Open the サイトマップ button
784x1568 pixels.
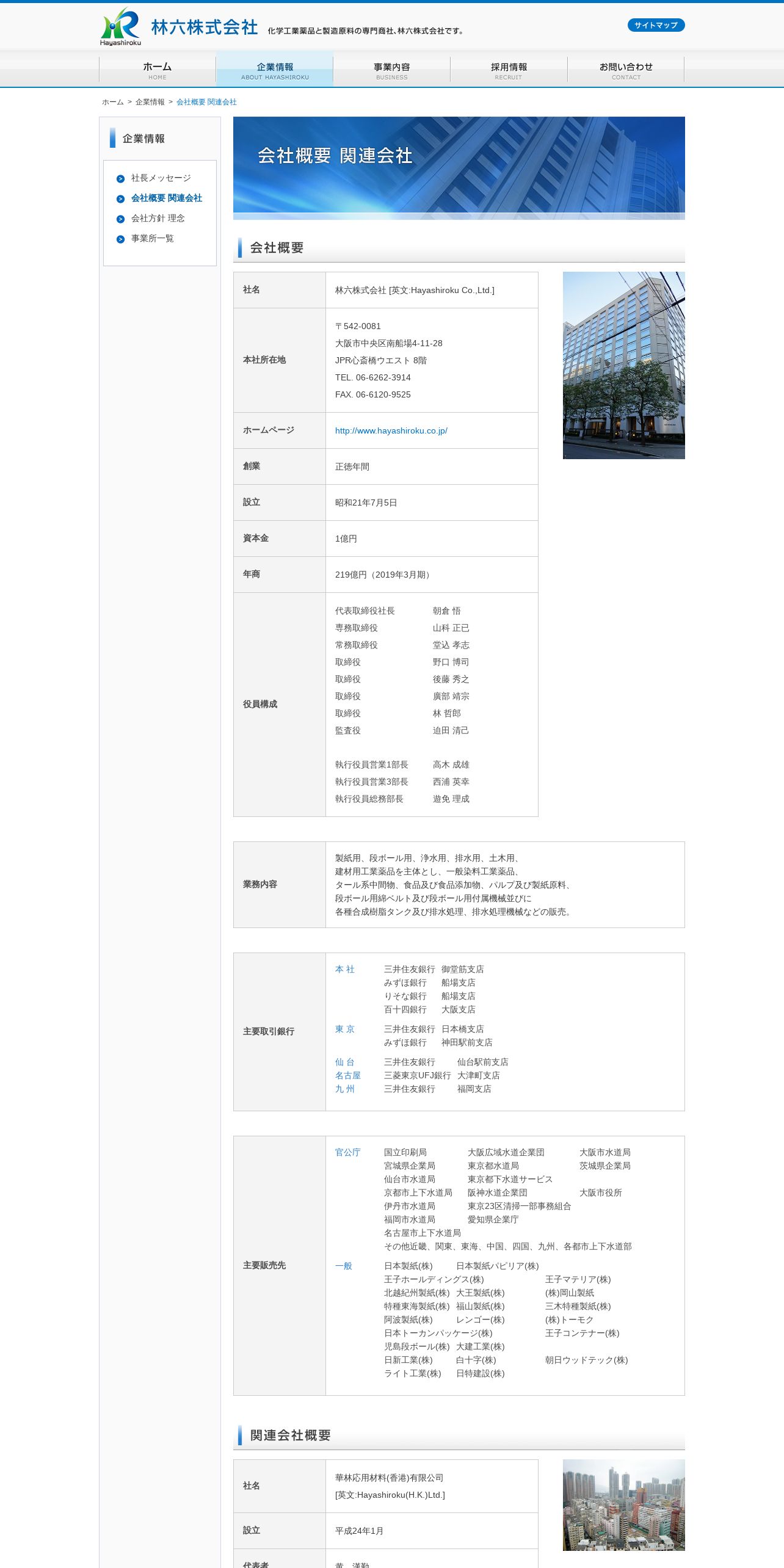[x=656, y=25]
